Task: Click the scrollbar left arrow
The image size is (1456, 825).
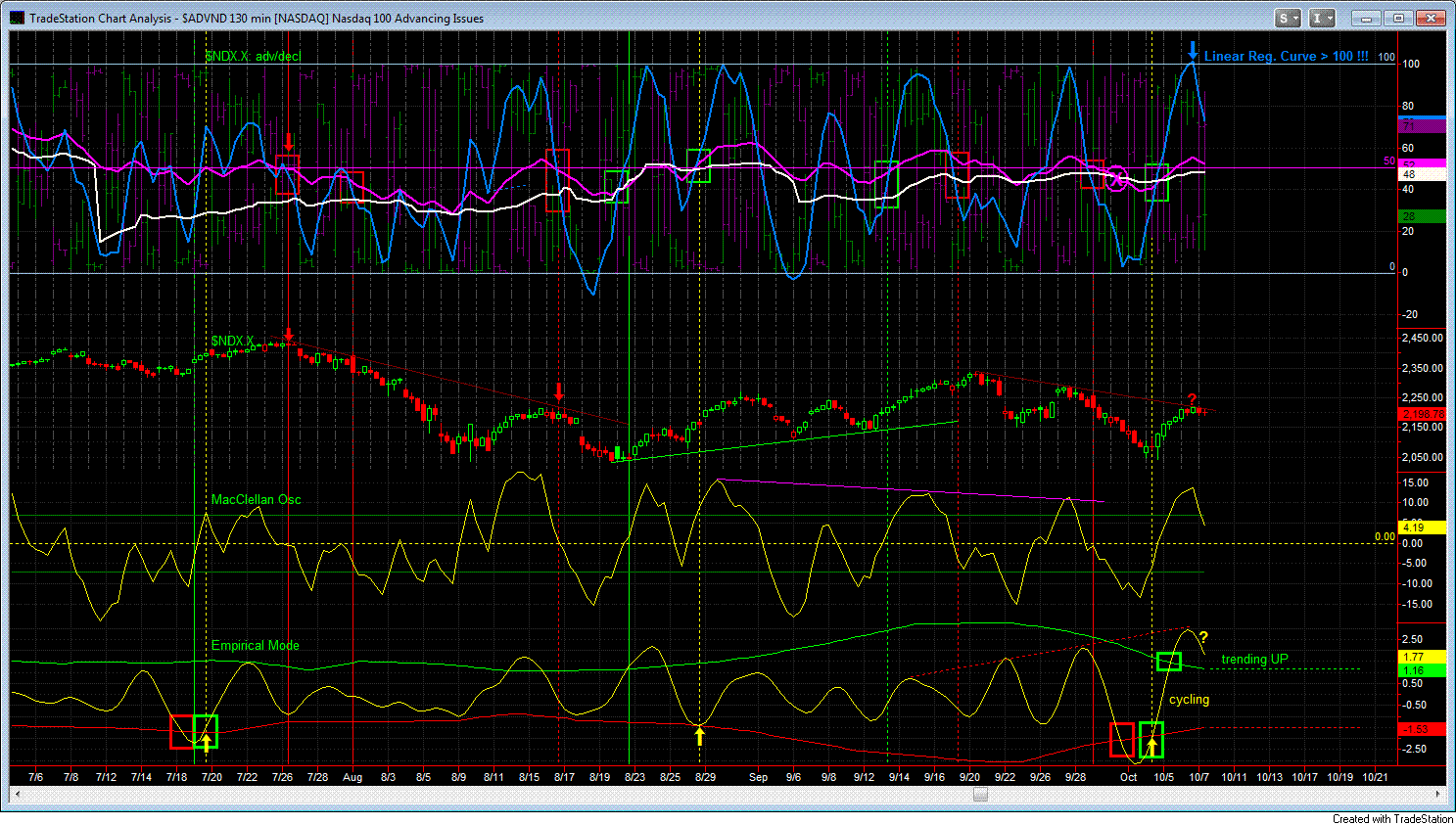Action: click(x=16, y=795)
